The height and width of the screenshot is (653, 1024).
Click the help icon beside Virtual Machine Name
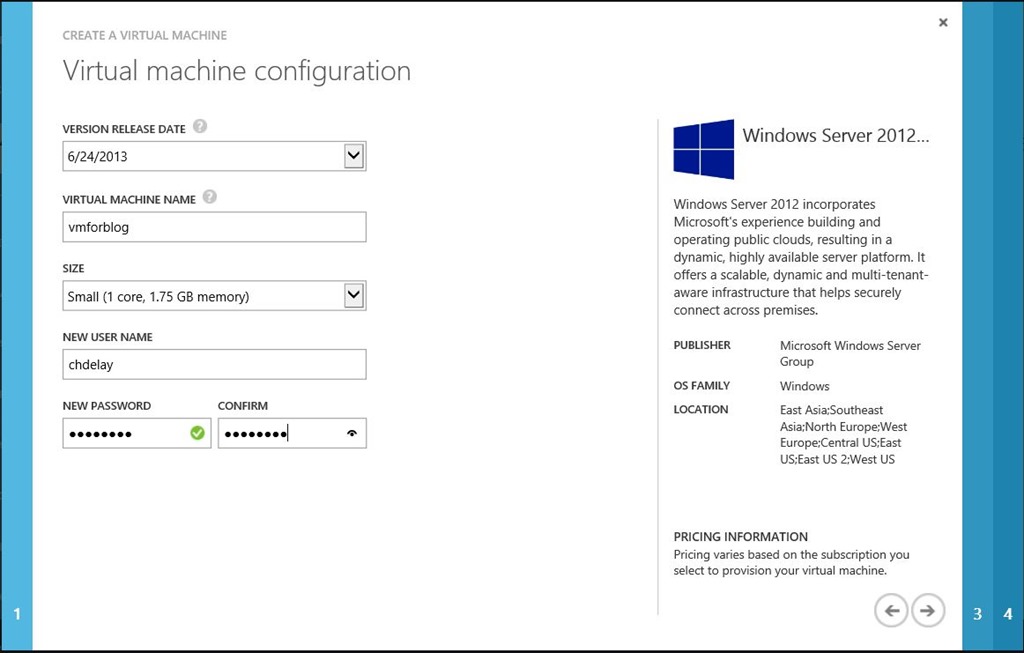point(209,197)
